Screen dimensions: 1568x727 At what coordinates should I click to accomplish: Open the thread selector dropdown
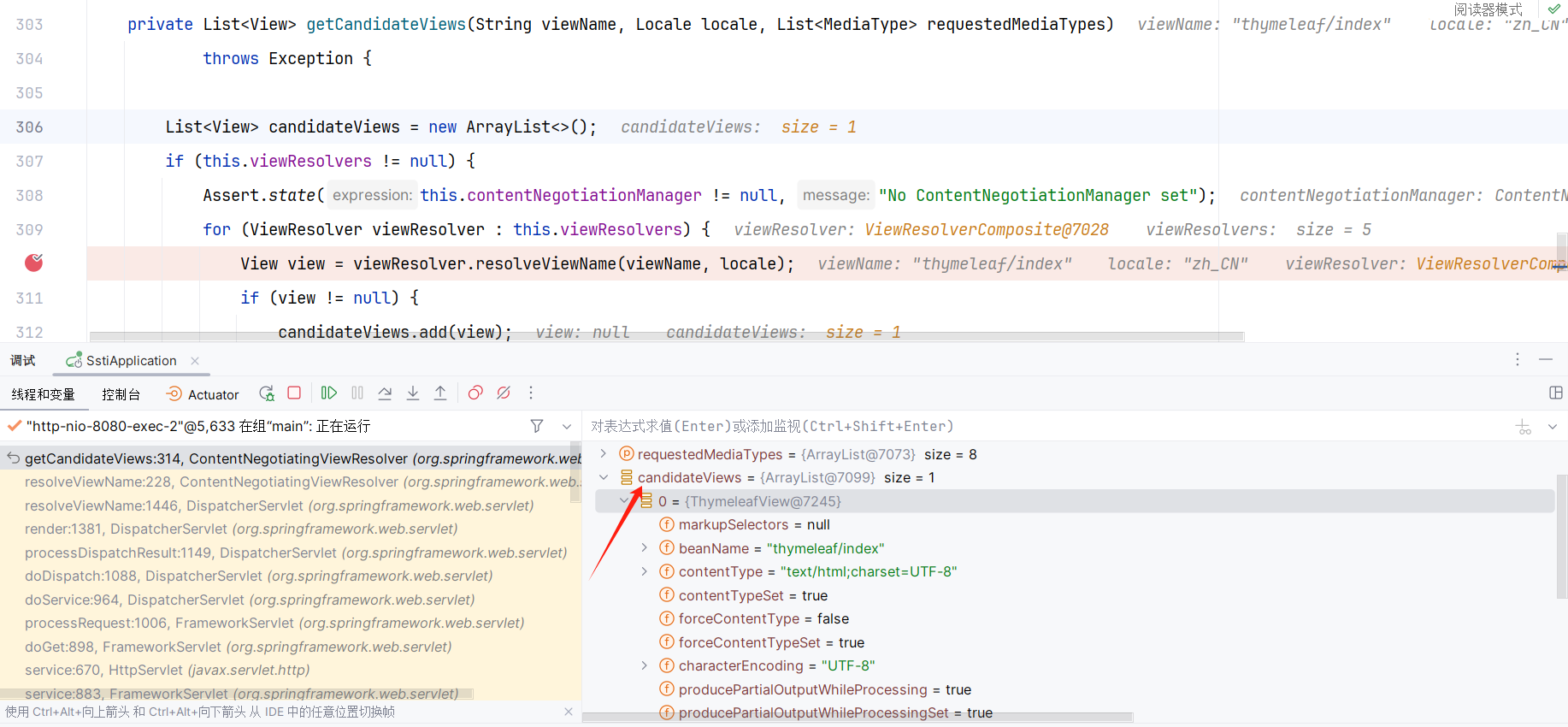pos(567,426)
